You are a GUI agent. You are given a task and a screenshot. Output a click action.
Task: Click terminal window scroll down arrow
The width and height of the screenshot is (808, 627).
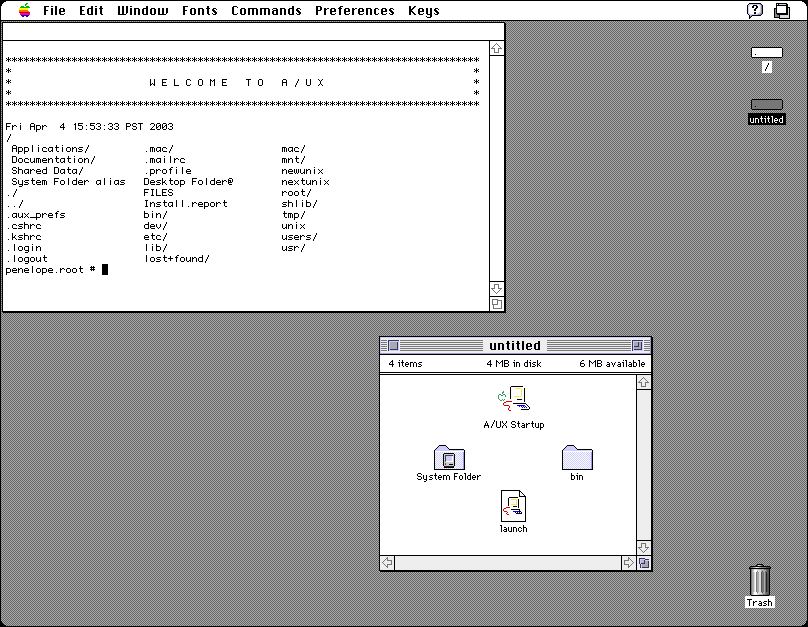pos(497,289)
